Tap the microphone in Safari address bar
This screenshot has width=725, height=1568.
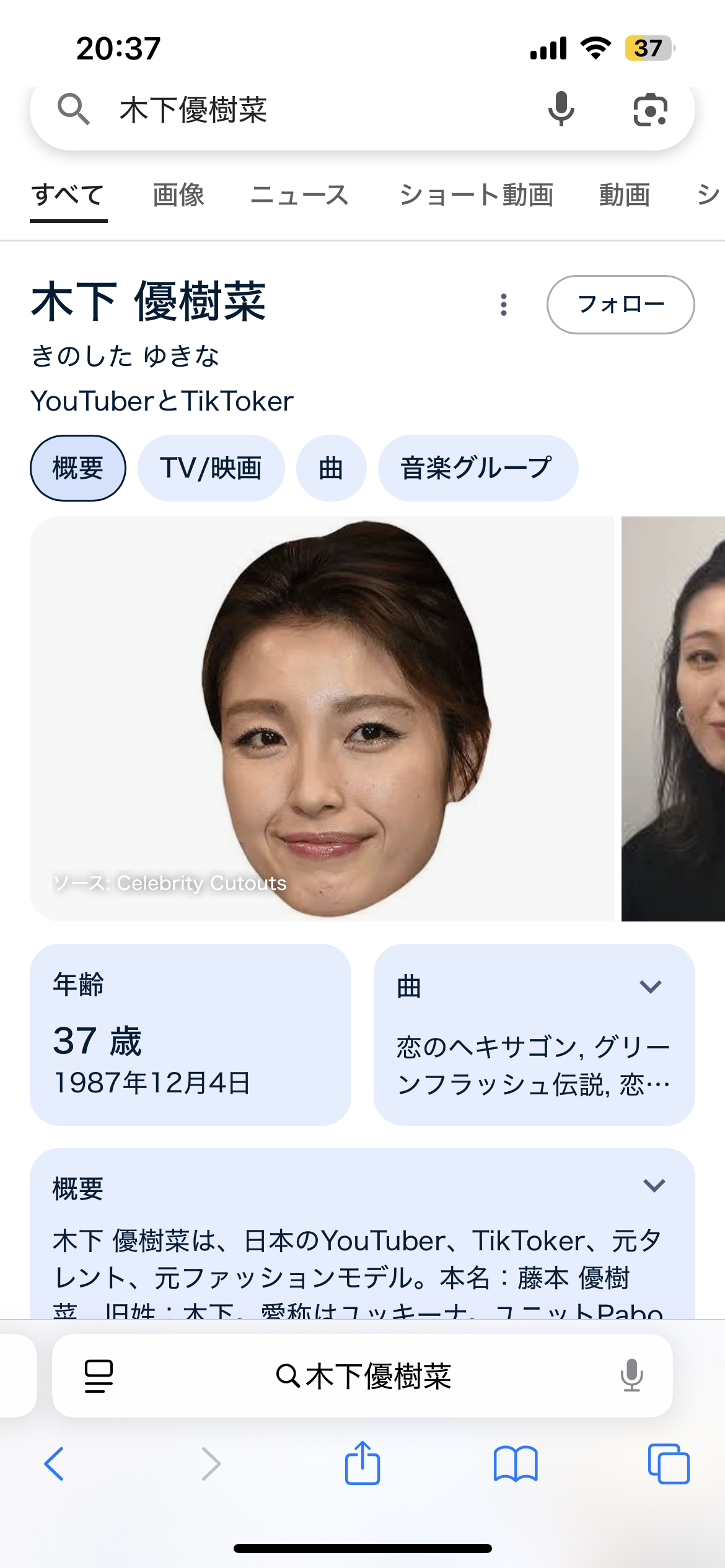631,1375
